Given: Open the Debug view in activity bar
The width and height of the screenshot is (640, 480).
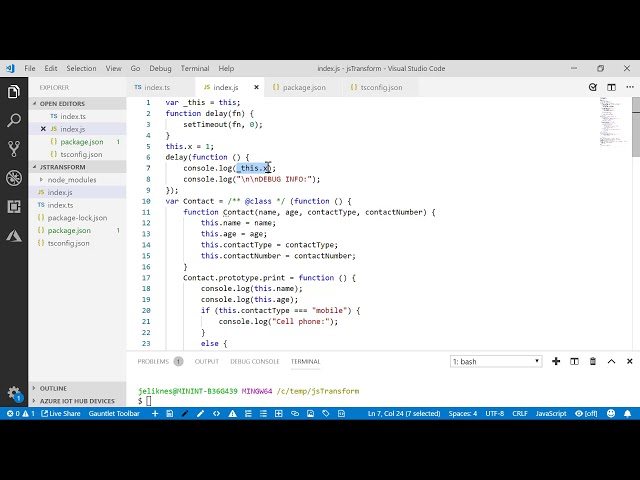Looking at the screenshot, I should click(x=13, y=178).
